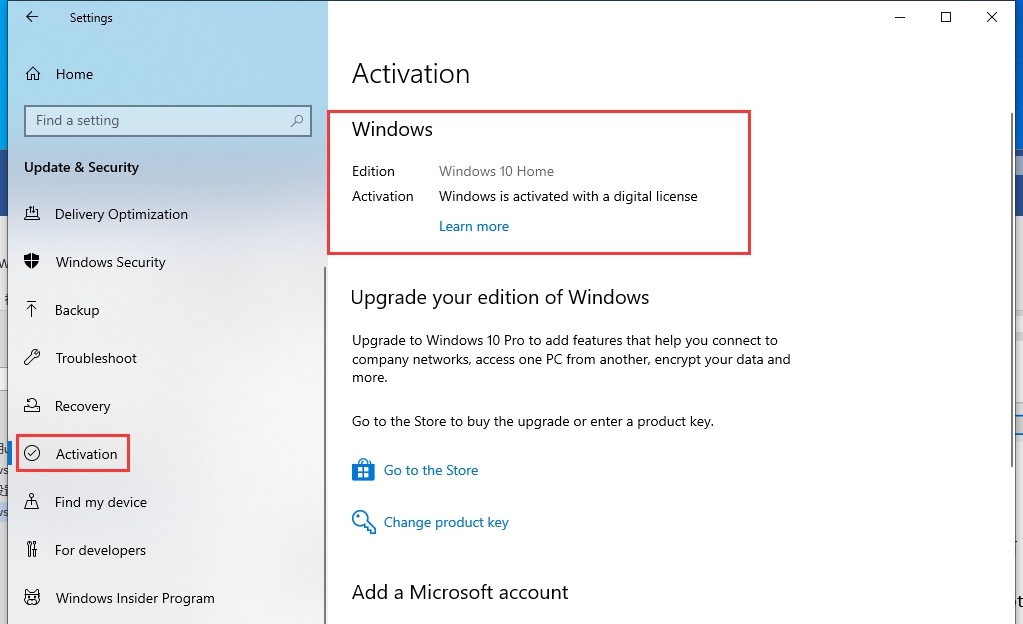Image resolution: width=1023 pixels, height=624 pixels.
Task: Click the Troubleshoot wrench icon
Action: pos(32,358)
